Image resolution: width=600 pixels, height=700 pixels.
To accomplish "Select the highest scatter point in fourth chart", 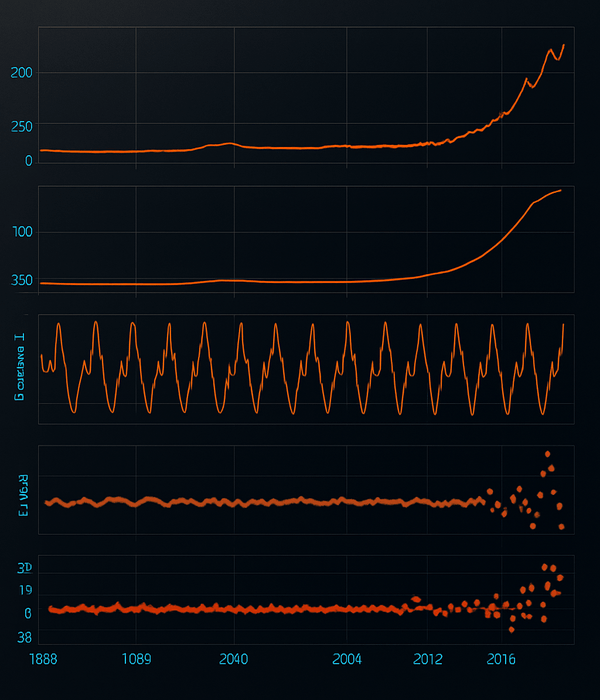I will 546,453.
